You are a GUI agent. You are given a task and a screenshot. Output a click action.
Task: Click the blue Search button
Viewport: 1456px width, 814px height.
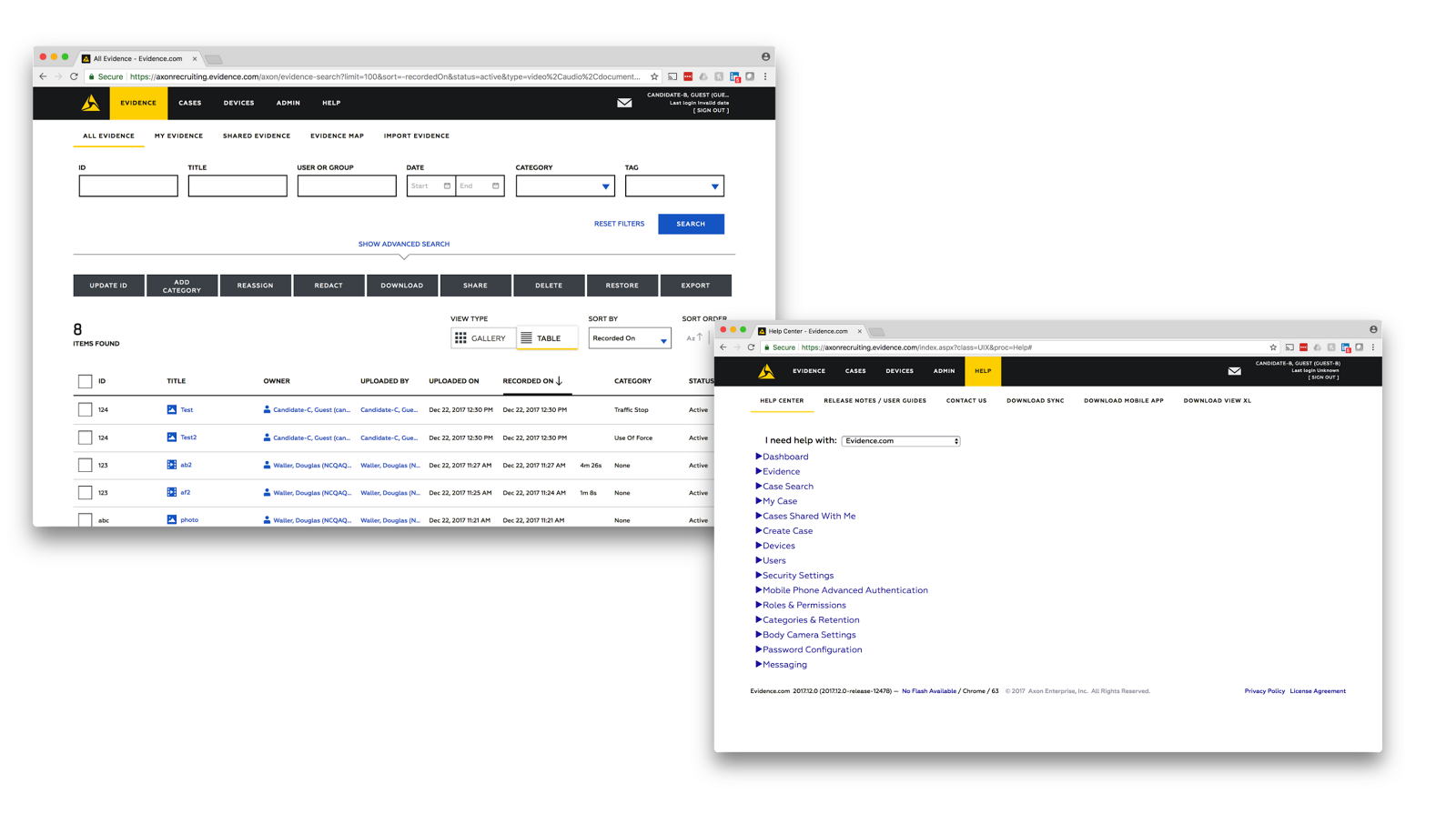coord(691,224)
